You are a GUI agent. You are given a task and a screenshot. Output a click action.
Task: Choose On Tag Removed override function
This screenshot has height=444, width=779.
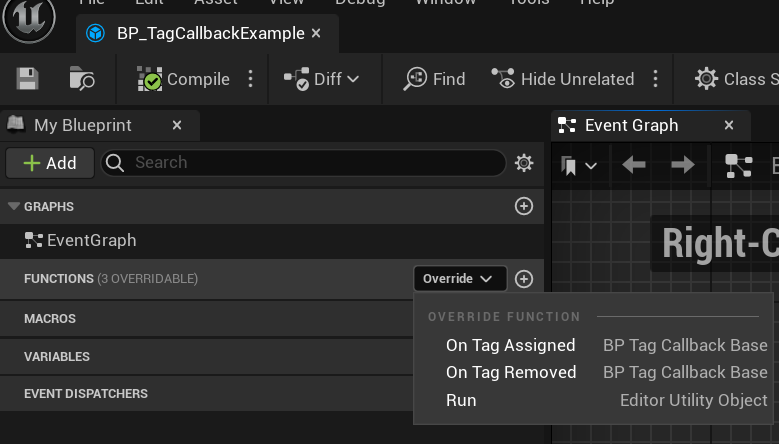pyautogui.click(x=510, y=372)
